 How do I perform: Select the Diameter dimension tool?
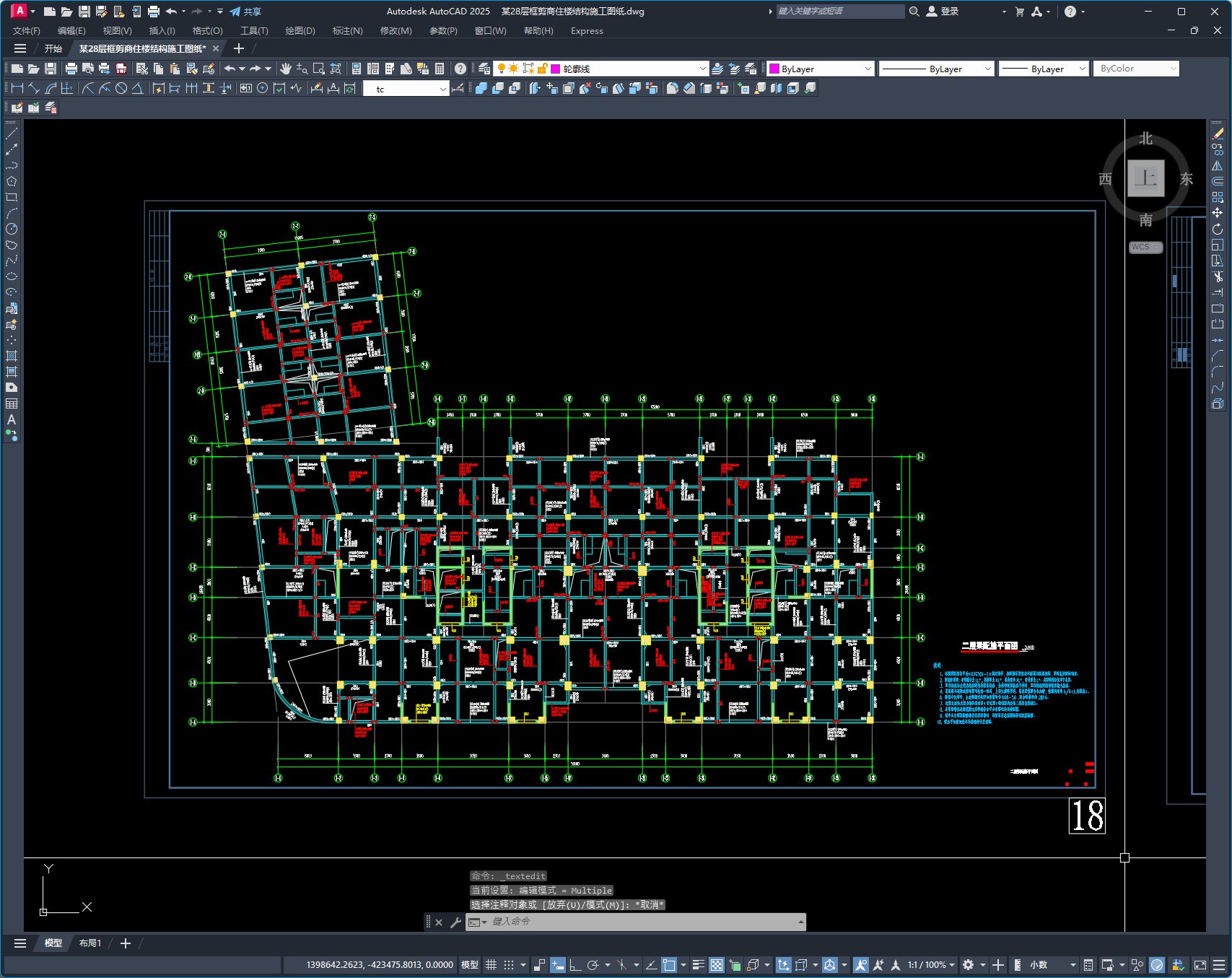tap(121, 88)
